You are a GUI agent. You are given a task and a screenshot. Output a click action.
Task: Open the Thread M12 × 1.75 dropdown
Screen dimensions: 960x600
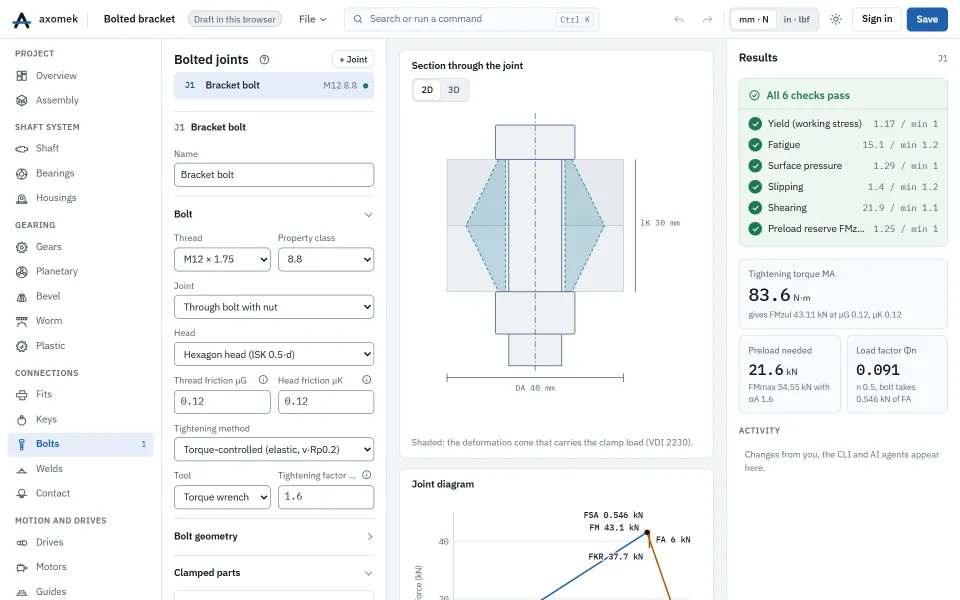coord(222,259)
